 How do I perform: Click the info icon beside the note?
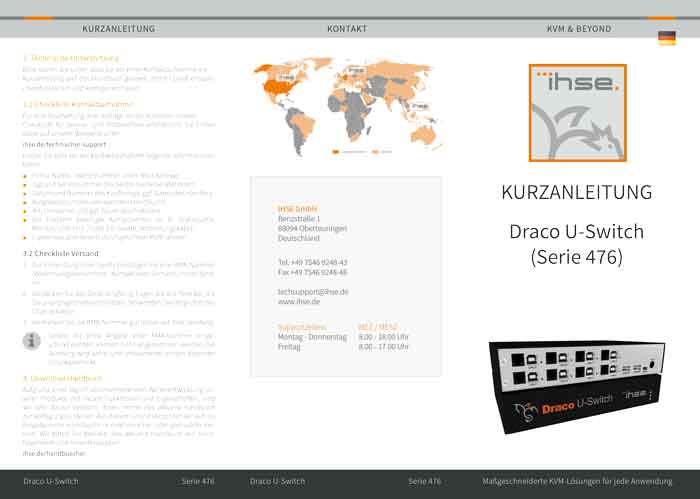tap(33, 342)
